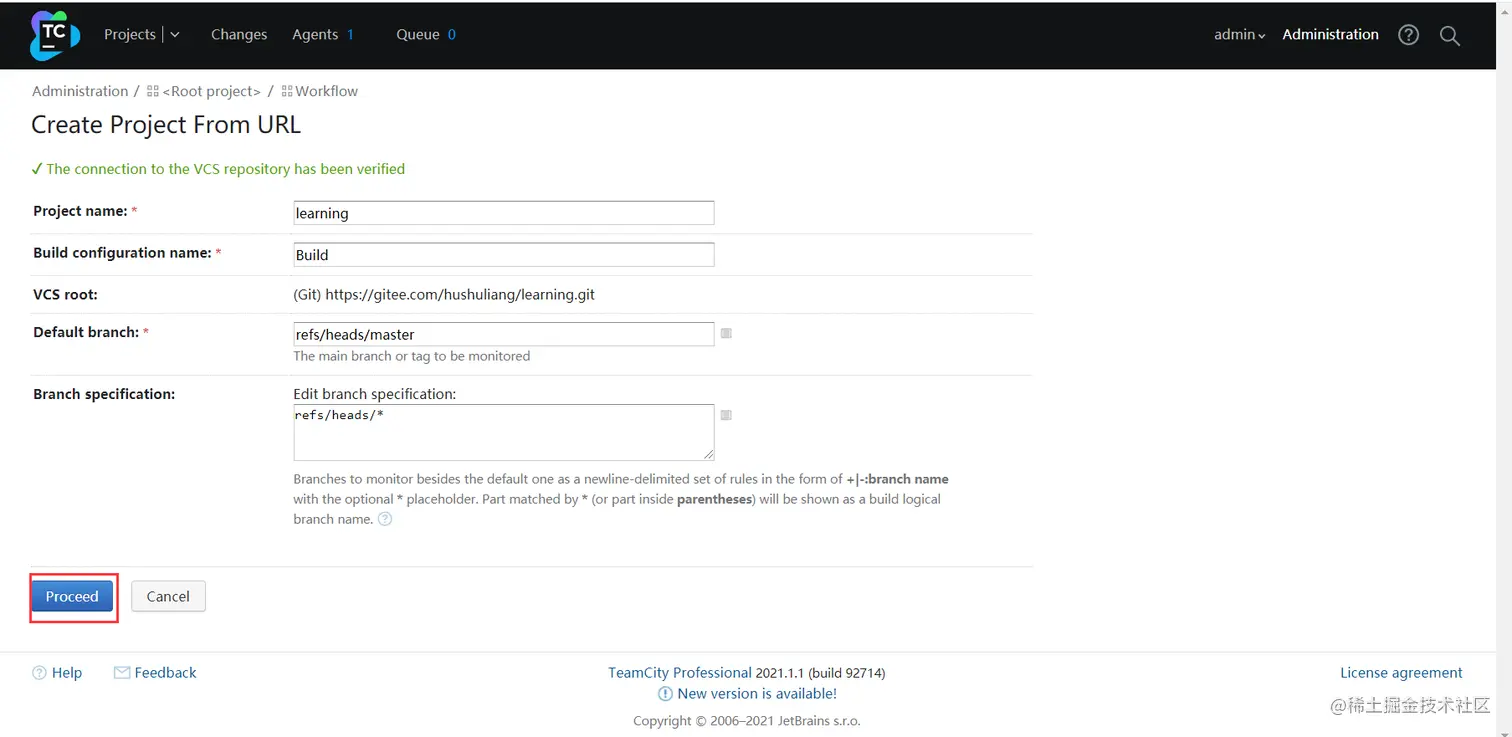Image resolution: width=1512 pixels, height=737 pixels.
Task: Click the 'Project name:' label
Action: [x=80, y=211]
